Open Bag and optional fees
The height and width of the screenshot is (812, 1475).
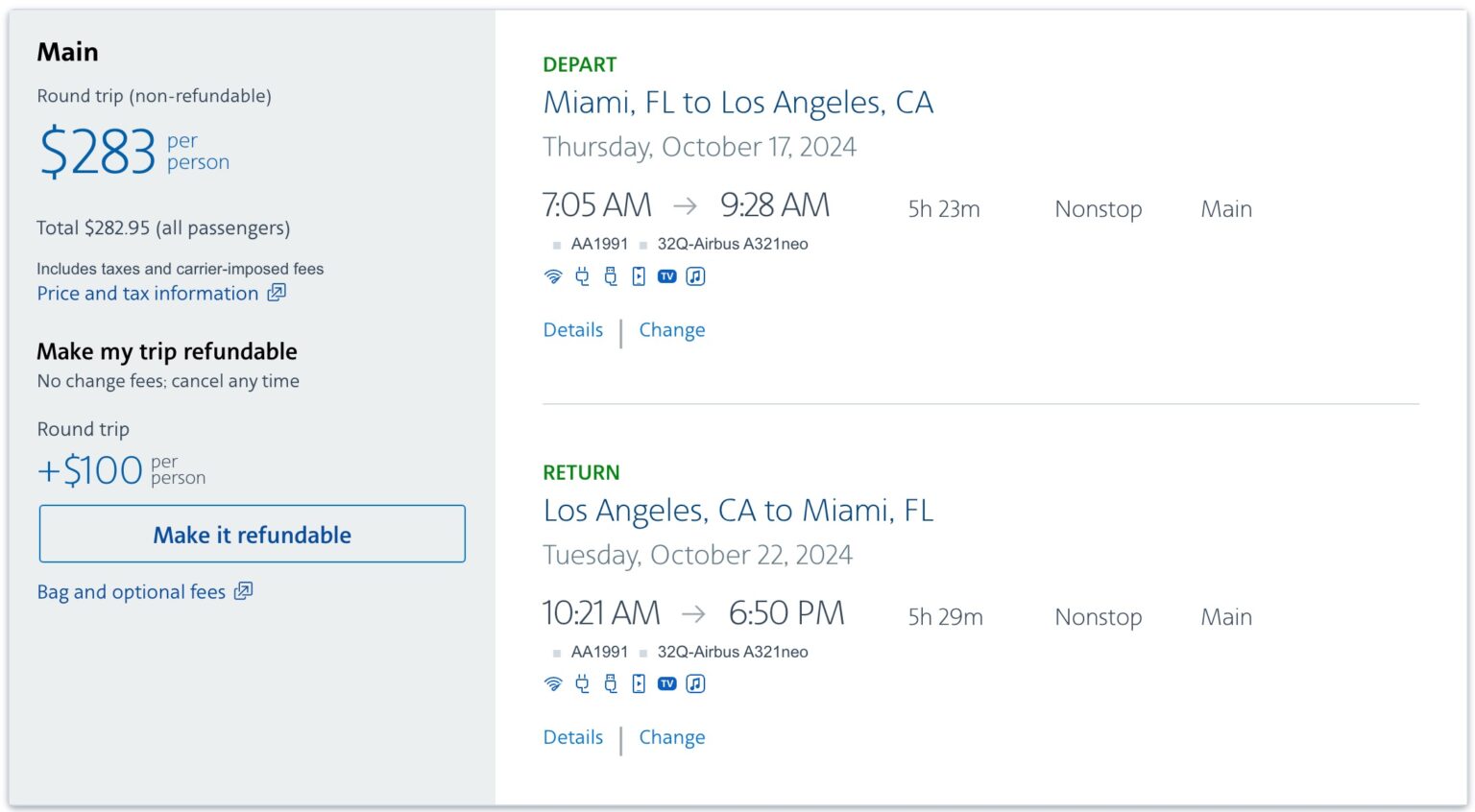pos(131,592)
